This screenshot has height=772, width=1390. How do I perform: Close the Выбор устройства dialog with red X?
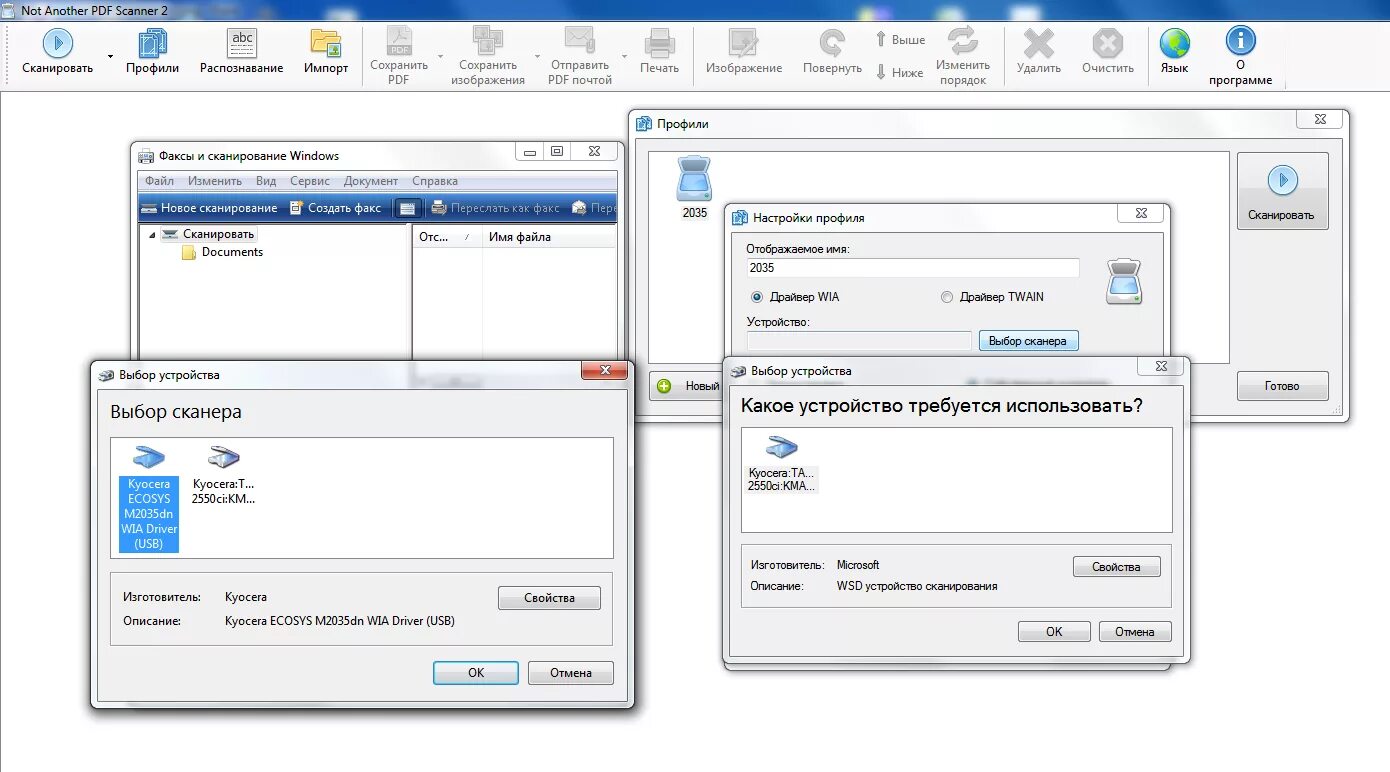pos(605,371)
